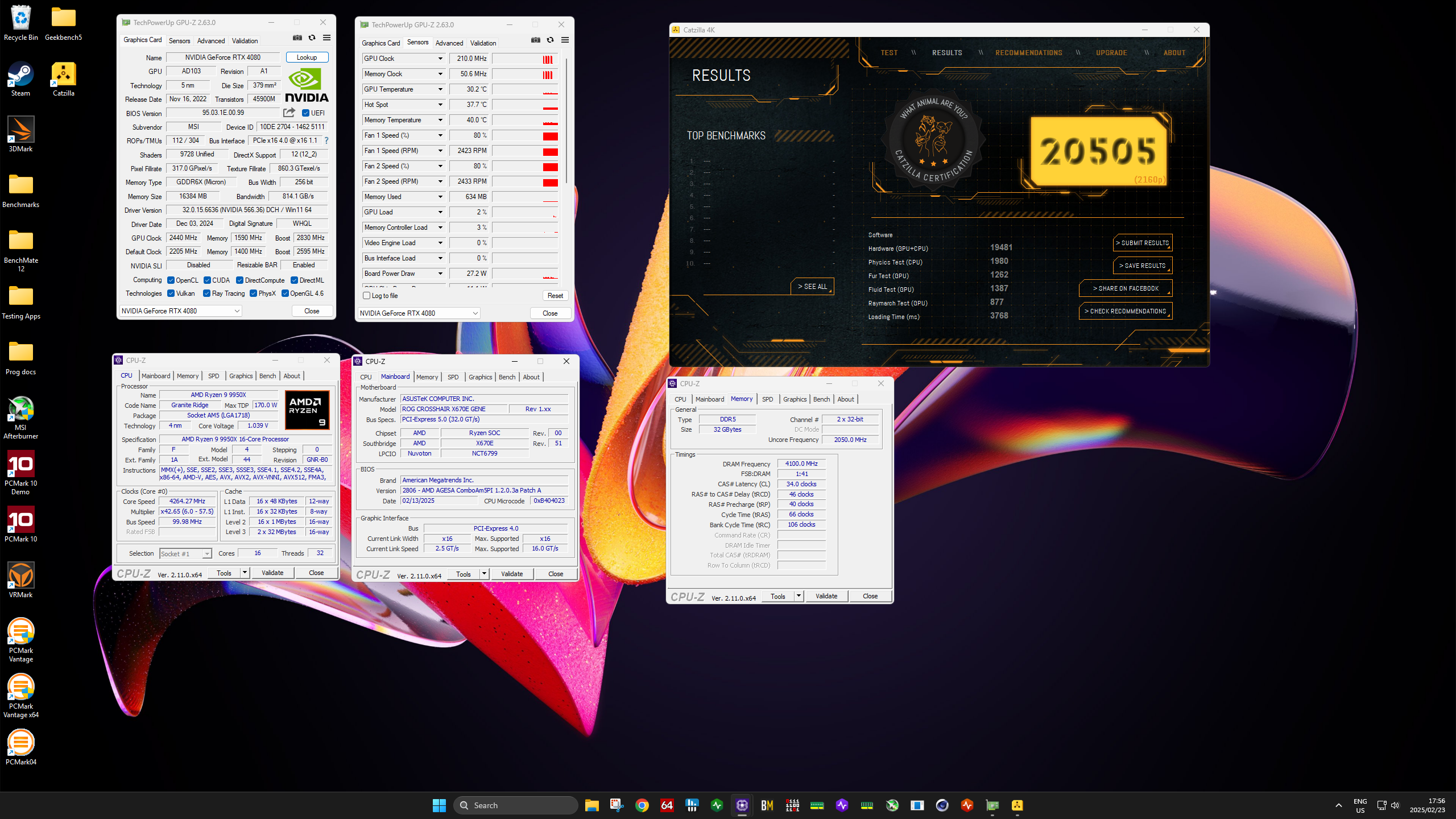Toggle the UEFI checkbox in GPU-Z
The height and width of the screenshot is (819, 1456).
pyautogui.click(x=306, y=113)
